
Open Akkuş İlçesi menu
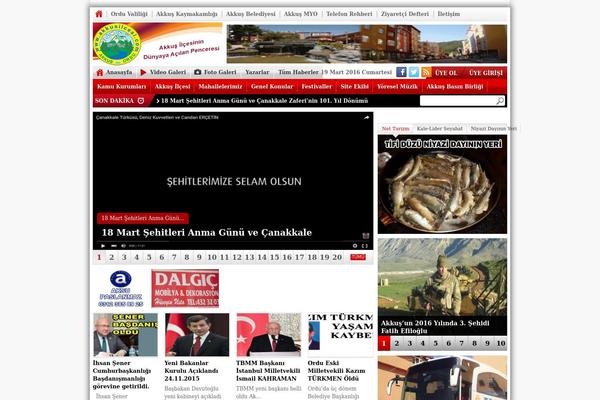coord(172,87)
